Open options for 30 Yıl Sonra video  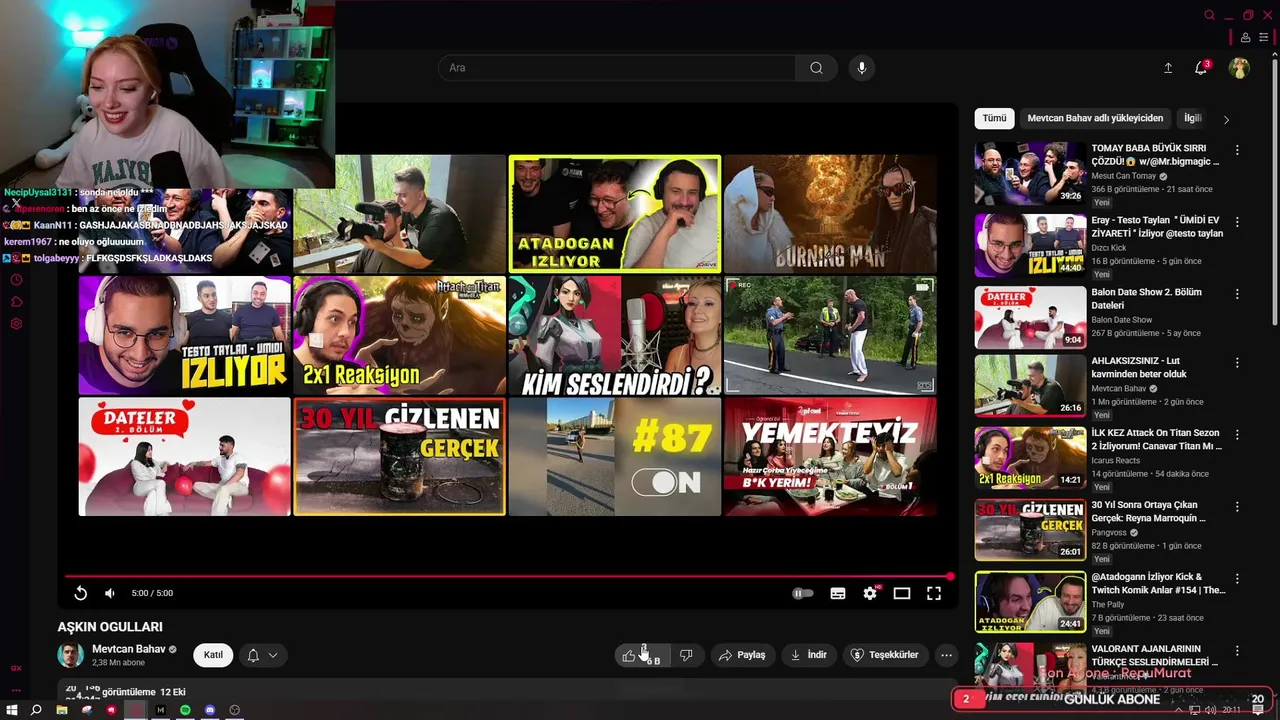(1237, 506)
